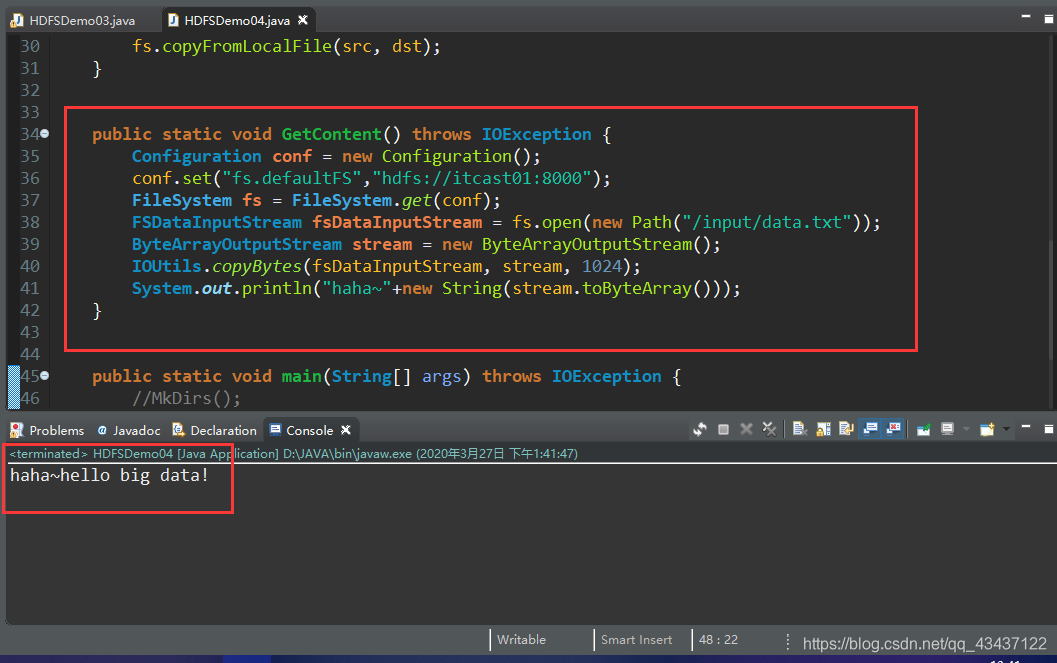
Task: Open dropdown arrow beside Display Selected Console
Action: pos(966,429)
